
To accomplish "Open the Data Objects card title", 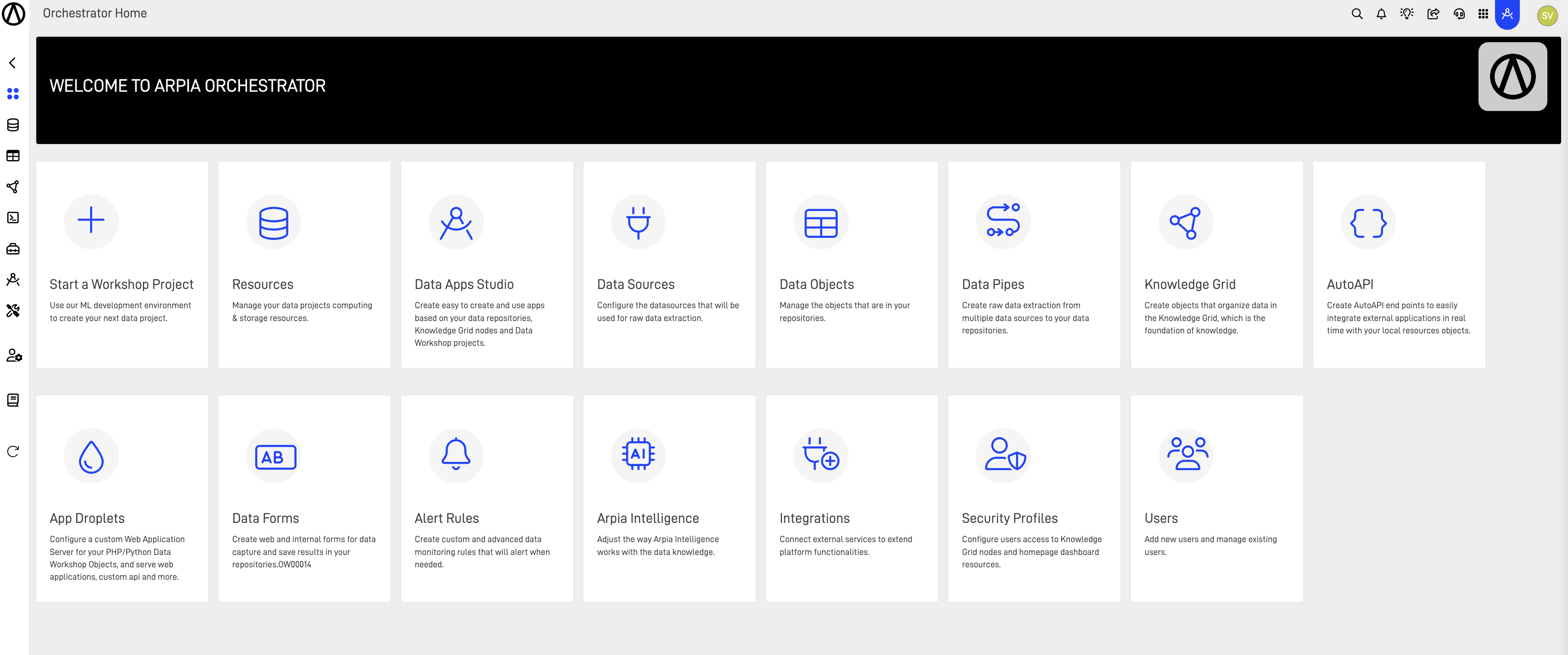I will pyautogui.click(x=816, y=285).
